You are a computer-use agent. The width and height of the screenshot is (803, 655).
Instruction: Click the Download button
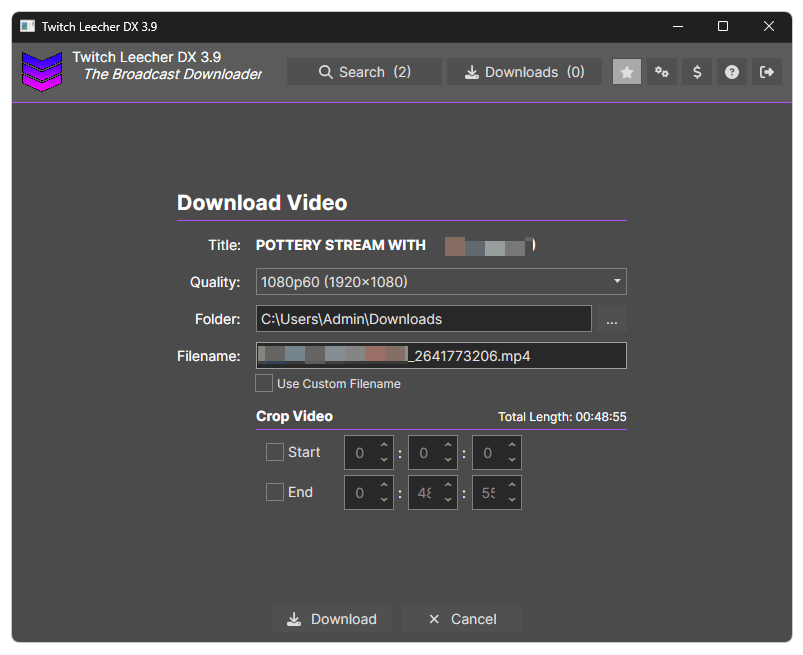333,618
